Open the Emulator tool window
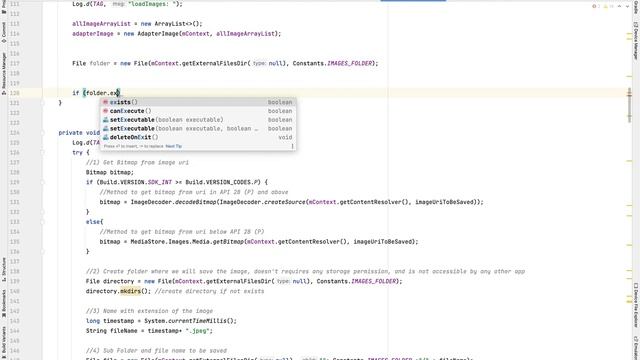The image size is (640, 360). (636, 348)
